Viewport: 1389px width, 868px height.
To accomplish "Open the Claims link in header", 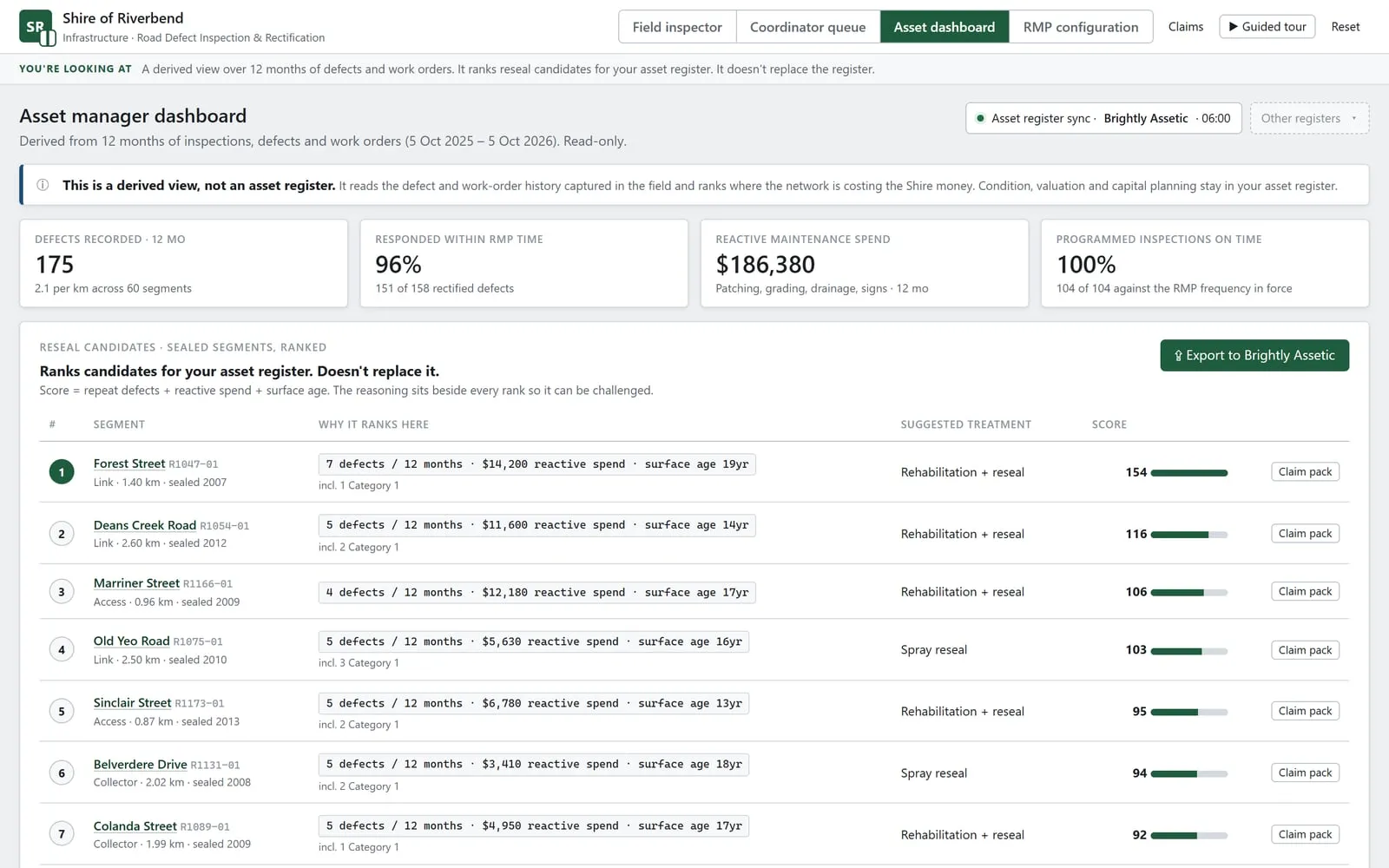I will coord(1186,27).
